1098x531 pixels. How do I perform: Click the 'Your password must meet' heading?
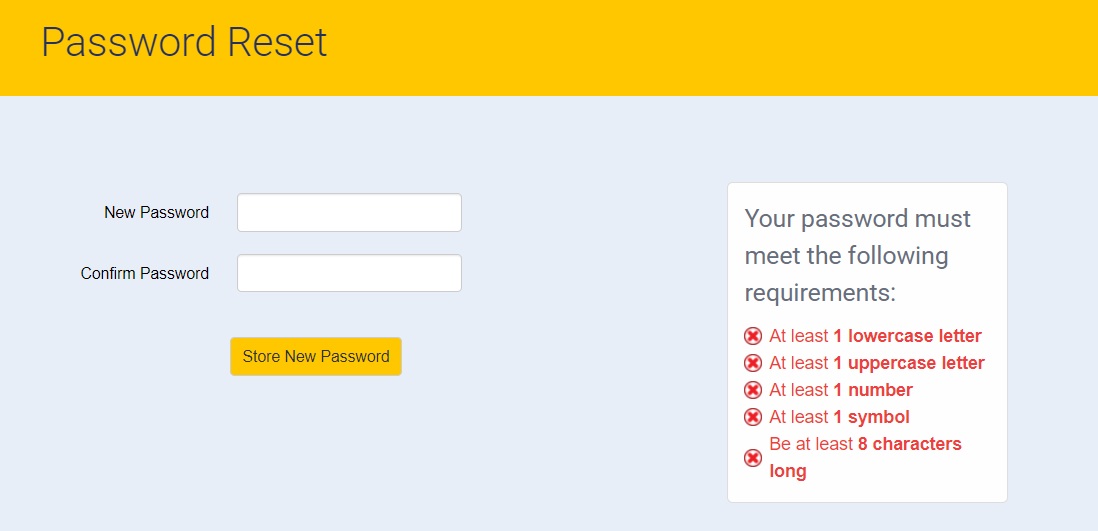(857, 255)
